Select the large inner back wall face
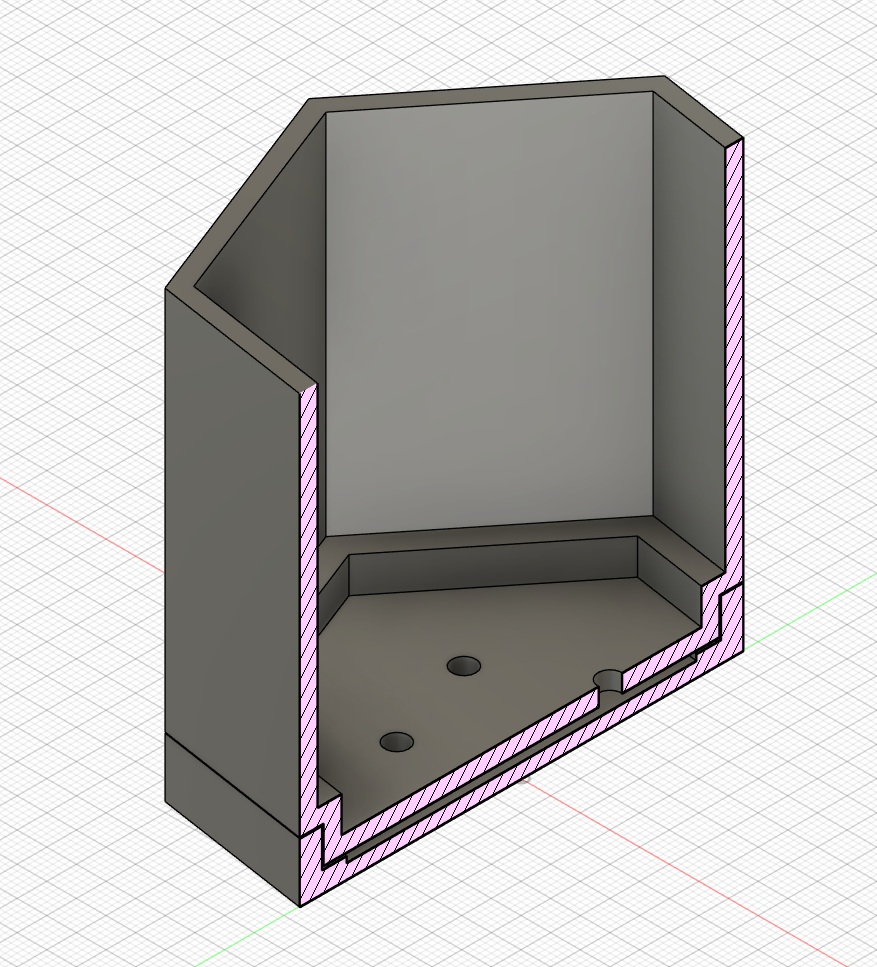This screenshot has height=967, width=877. [x=487, y=315]
